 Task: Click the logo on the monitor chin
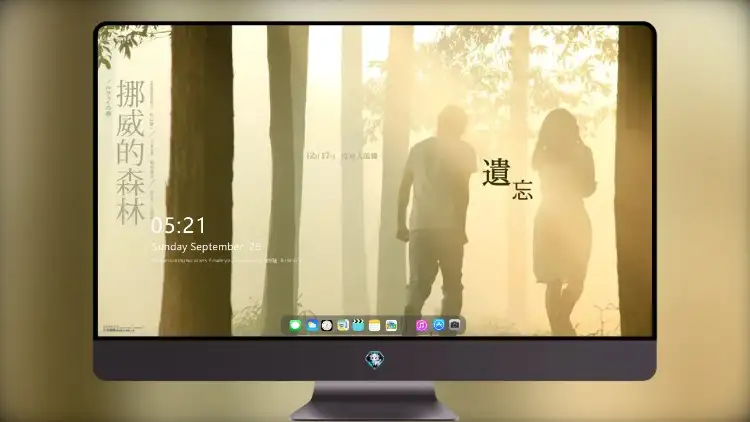[375, 359]
